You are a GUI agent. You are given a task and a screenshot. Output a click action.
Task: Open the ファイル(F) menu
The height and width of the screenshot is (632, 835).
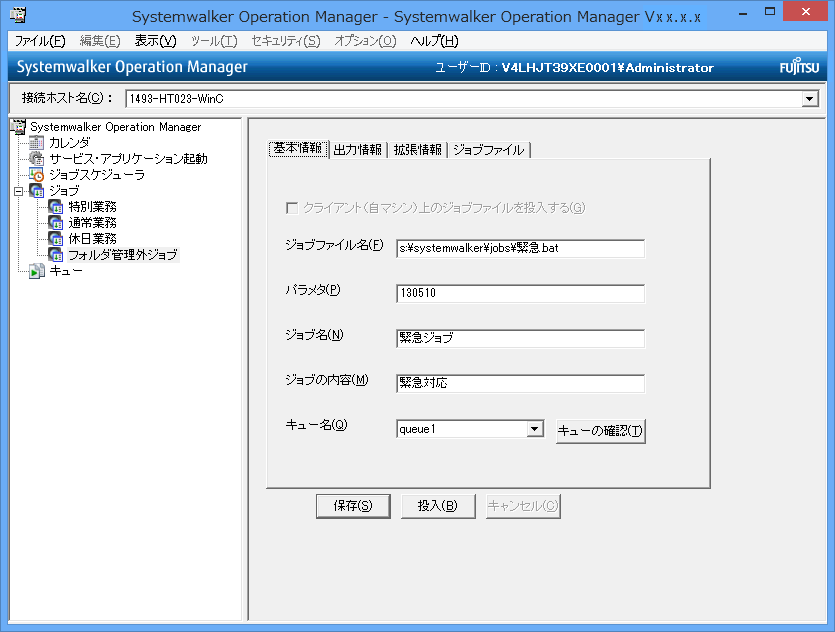pyautogui.click(x=40, y=41)
